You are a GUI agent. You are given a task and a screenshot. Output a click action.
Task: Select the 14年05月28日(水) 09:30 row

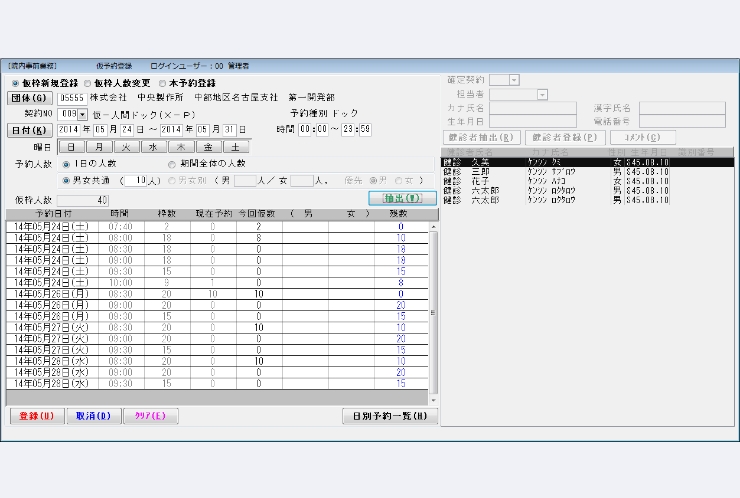[x=217, y=384]
